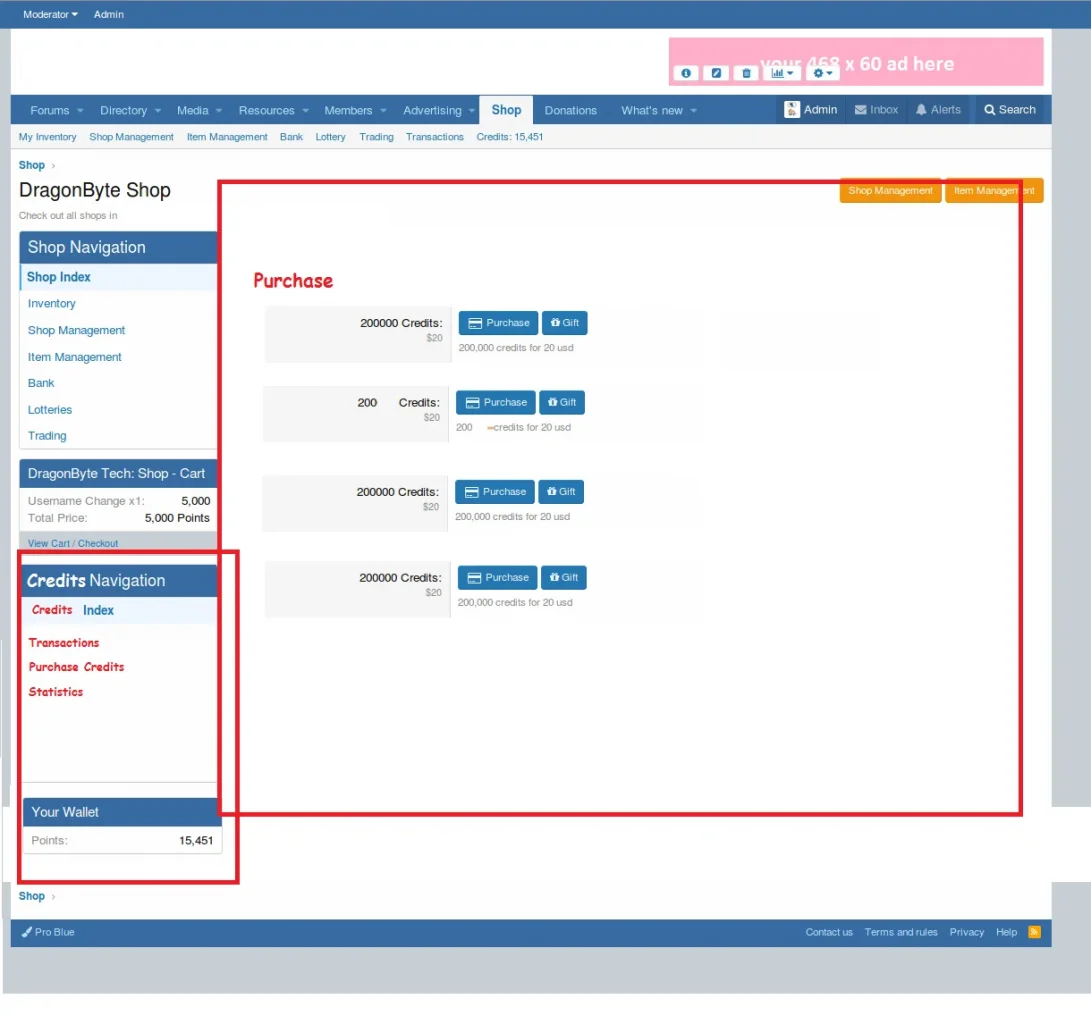Click the pink 468 x 60 ad banner
The image size is (1091, 1024).
[x=856, y=61]
